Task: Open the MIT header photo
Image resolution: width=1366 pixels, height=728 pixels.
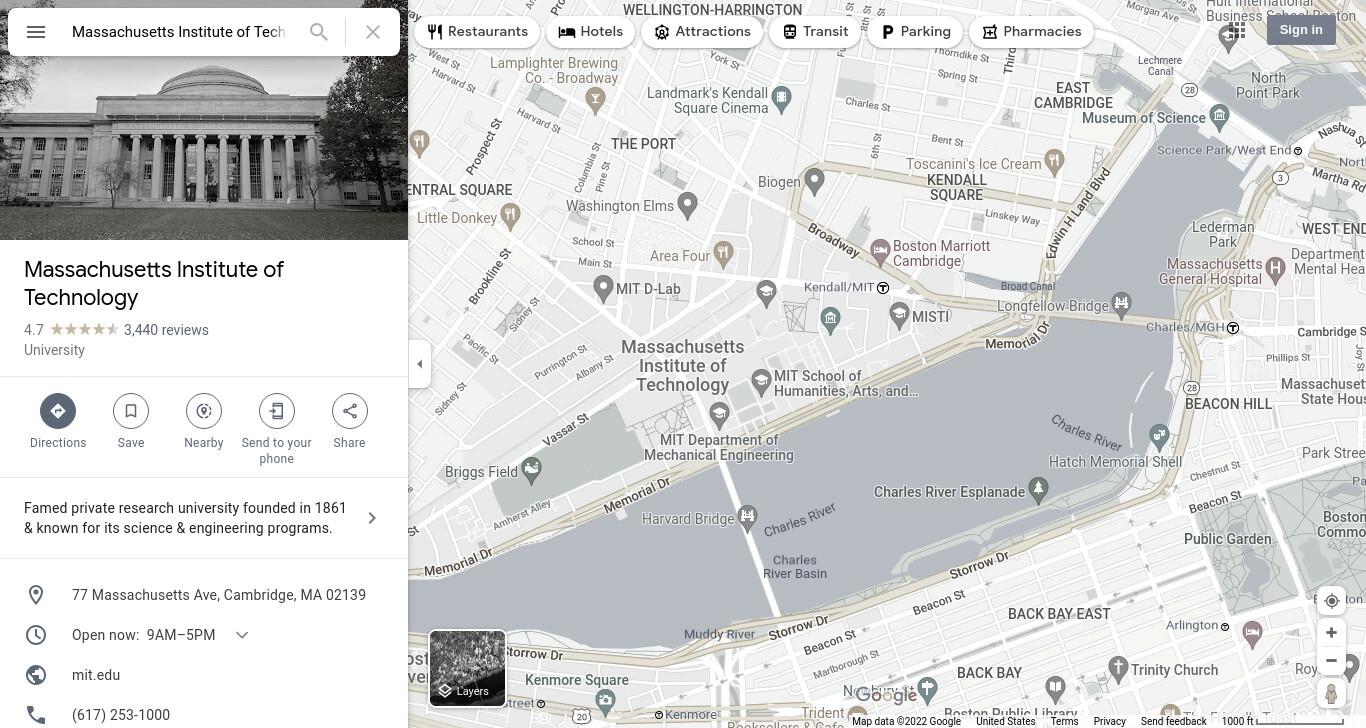Action: (204, 120)
